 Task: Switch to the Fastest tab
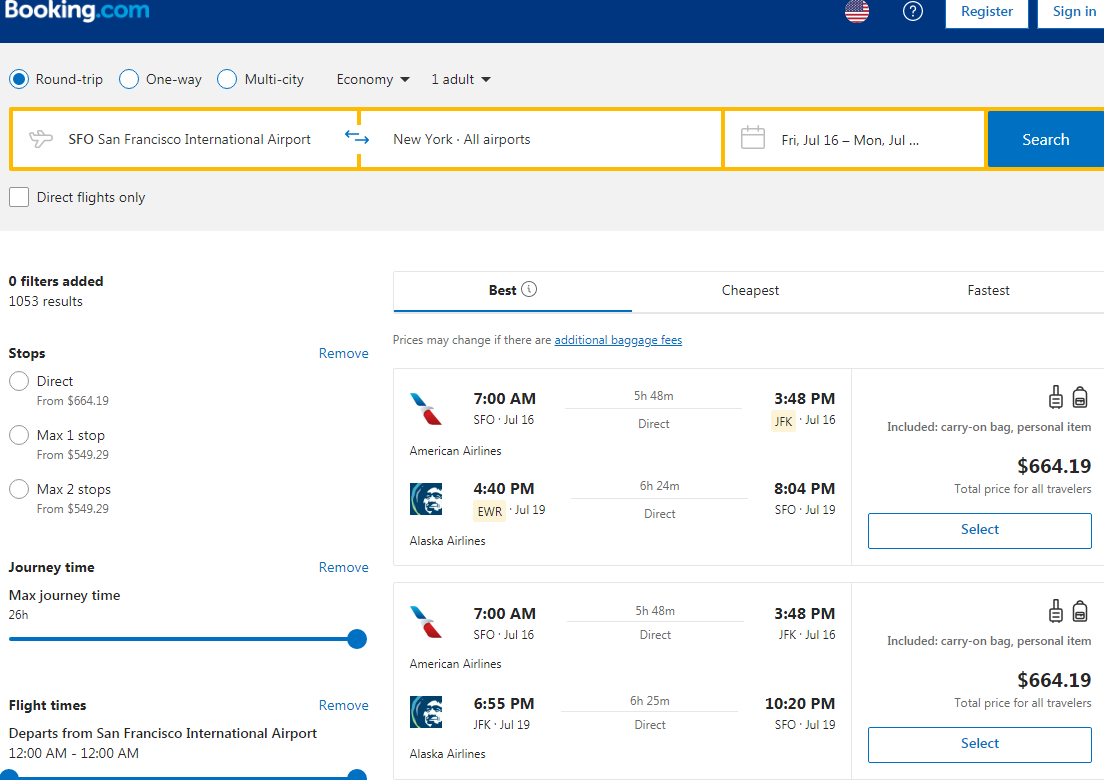tap(988, 290)
